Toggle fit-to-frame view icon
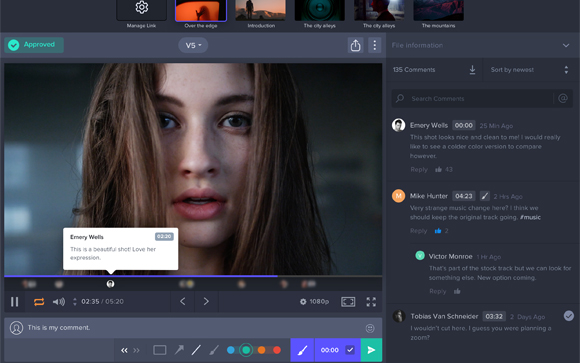Image resolution: width=580 pixels, height=363 pixels. point(348,302)
